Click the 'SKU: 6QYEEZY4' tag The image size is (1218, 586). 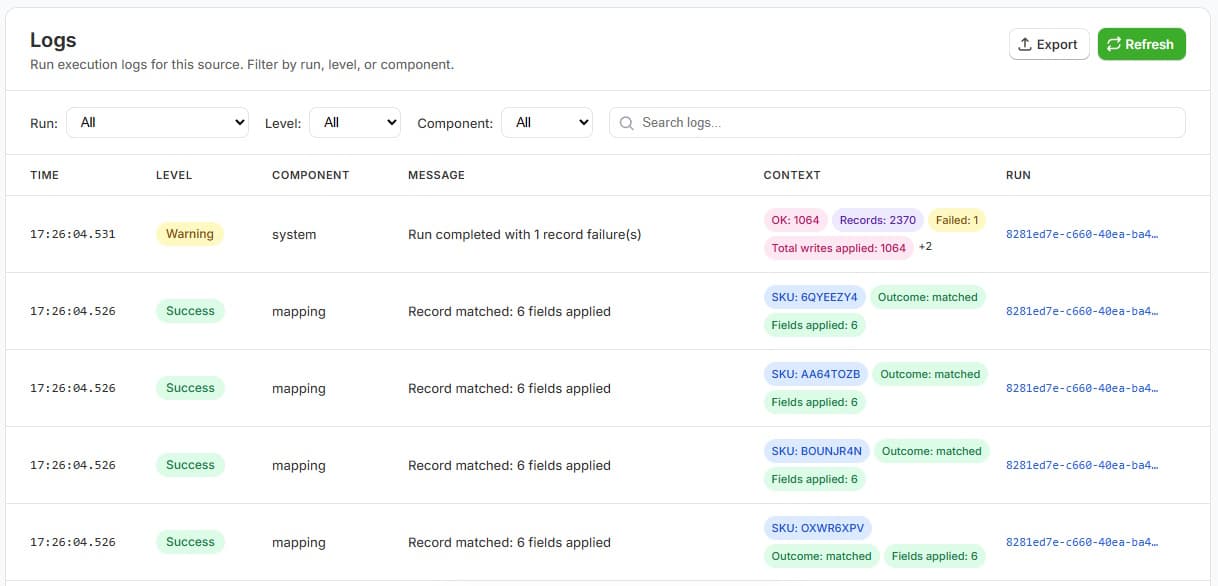pyautogui.click(x=814, y=297)
